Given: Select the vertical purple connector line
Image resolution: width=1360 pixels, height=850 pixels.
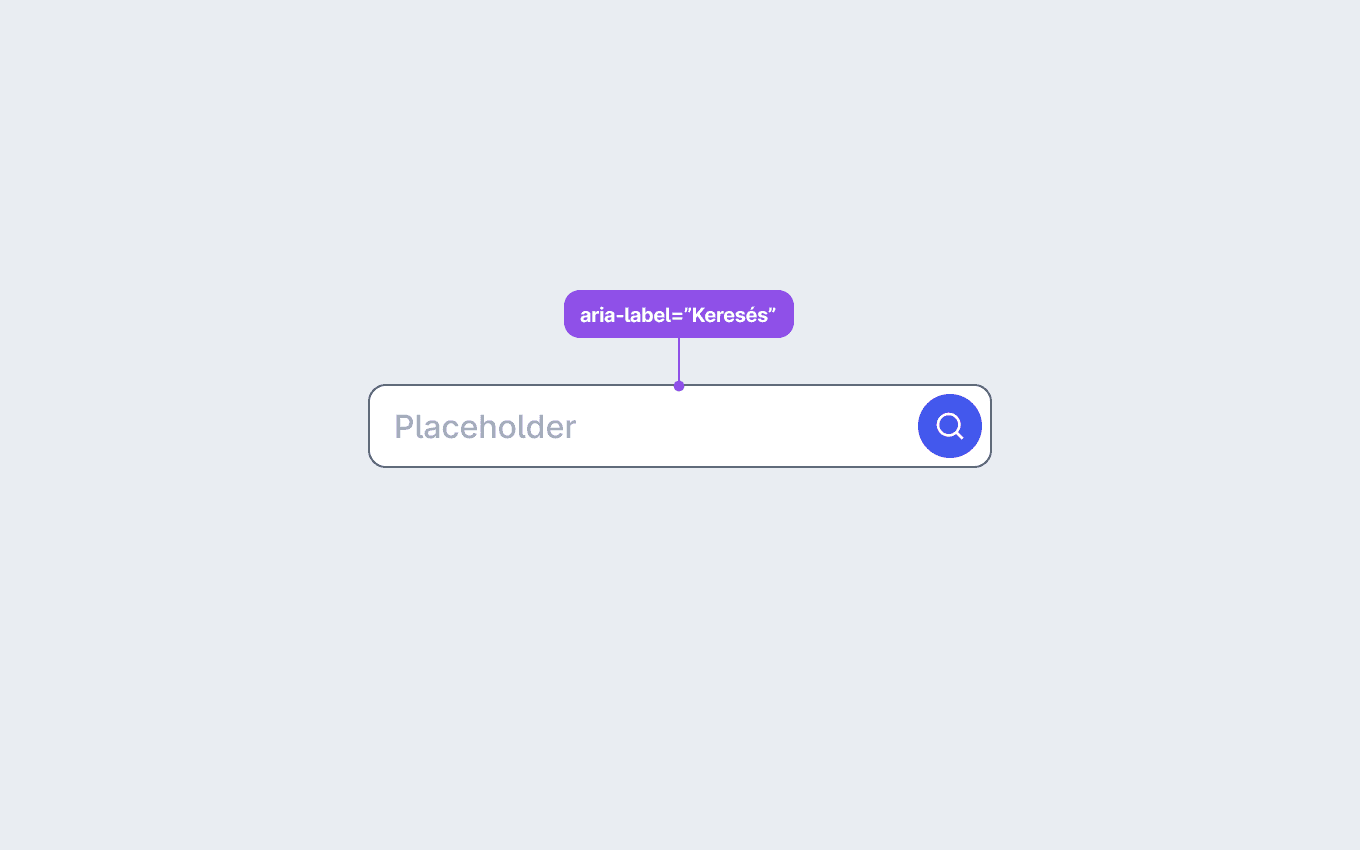Looking at the screenshot, I should pos(679,360).
